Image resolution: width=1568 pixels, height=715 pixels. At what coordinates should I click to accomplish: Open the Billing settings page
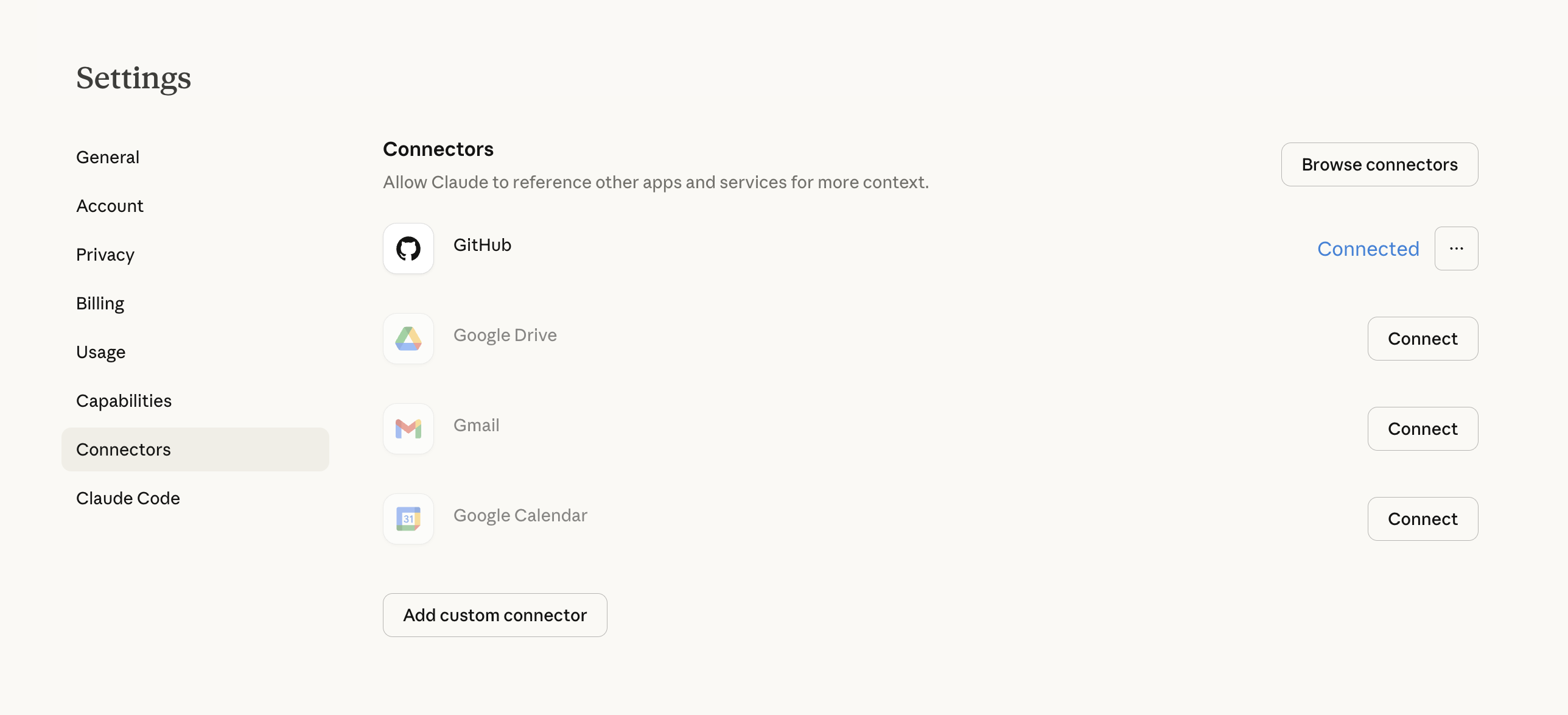(x=100, y=303)
